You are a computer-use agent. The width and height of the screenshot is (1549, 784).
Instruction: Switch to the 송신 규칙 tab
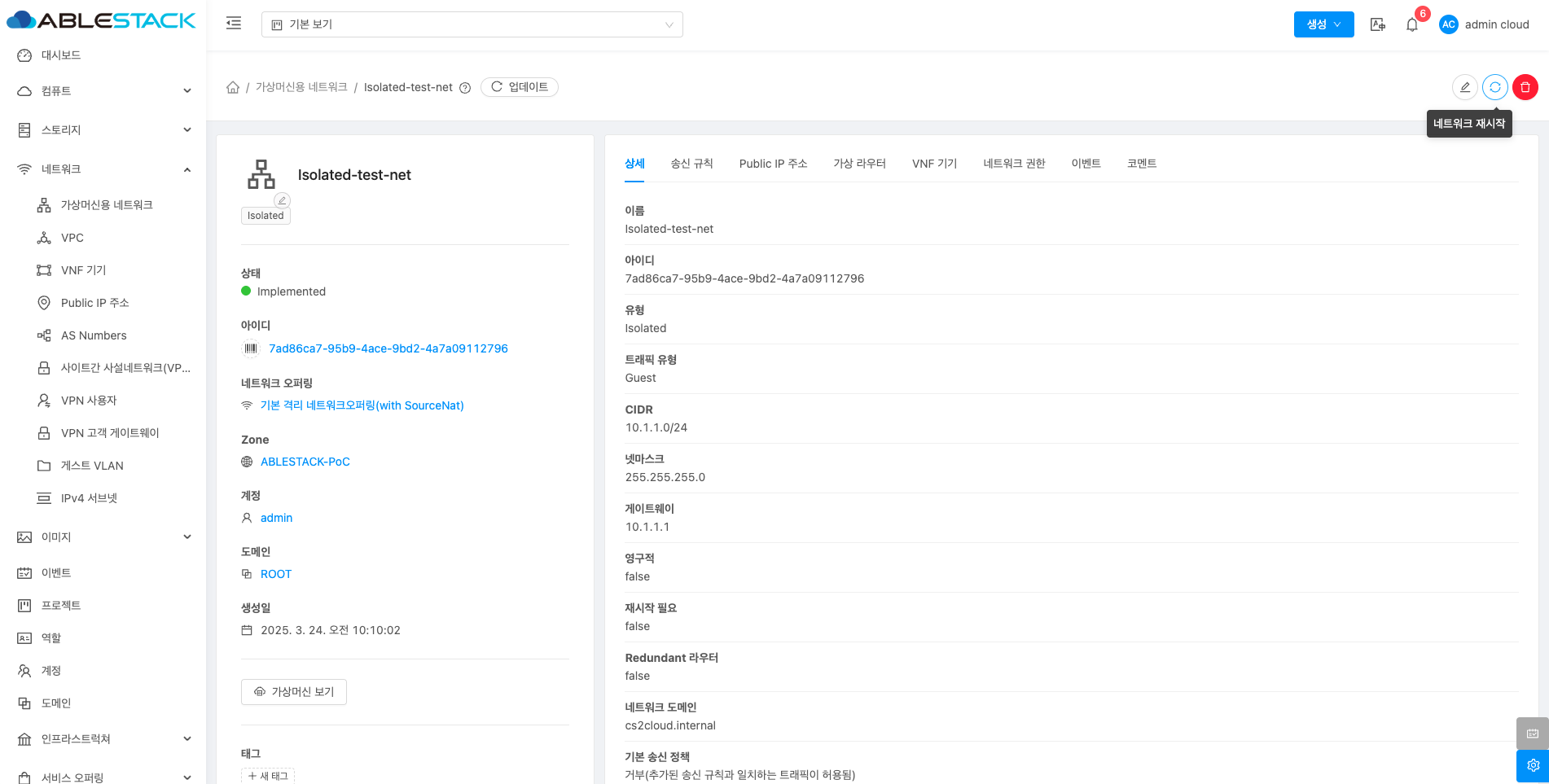(691, 164)
